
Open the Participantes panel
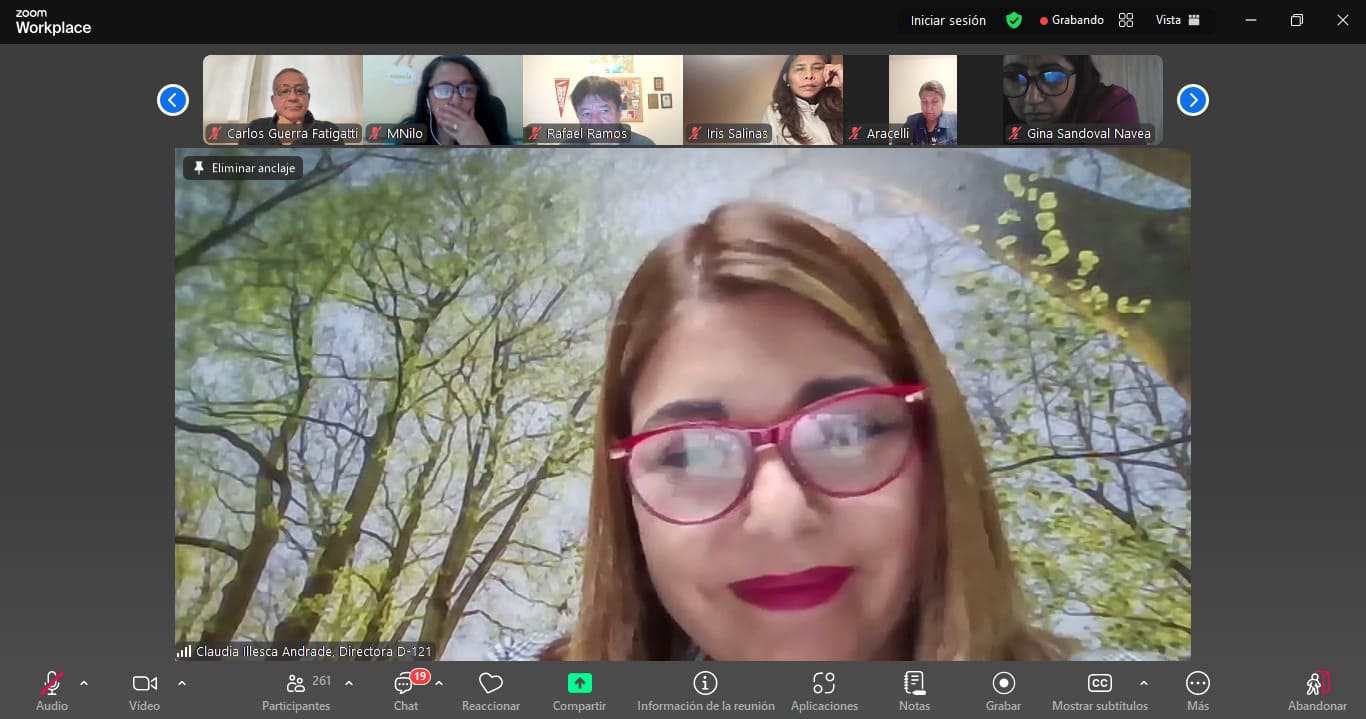click(296, 690)
